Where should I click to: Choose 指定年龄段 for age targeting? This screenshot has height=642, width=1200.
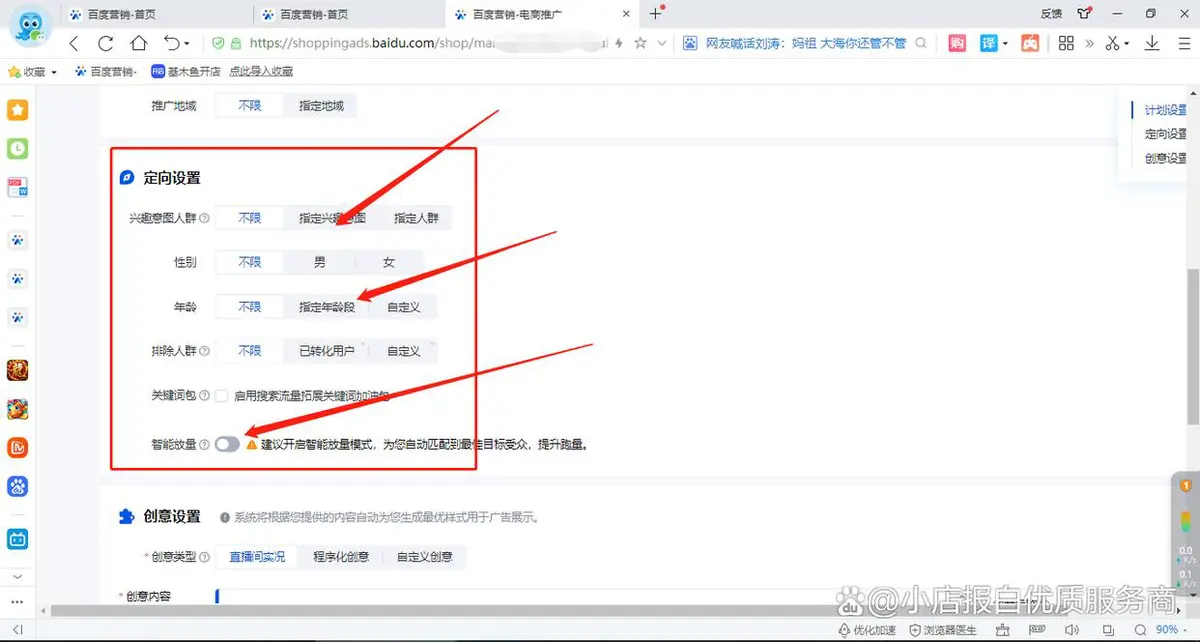[326, 307]
